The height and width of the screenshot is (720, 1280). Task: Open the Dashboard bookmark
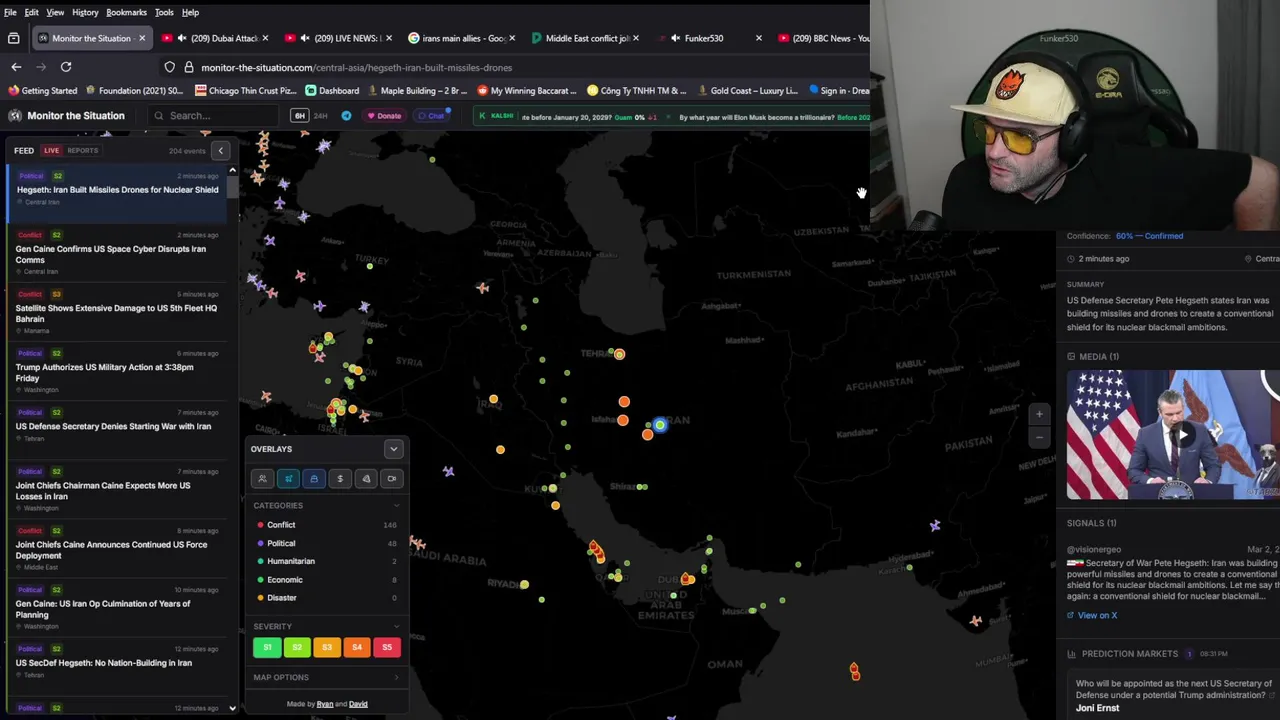[332, 90]
